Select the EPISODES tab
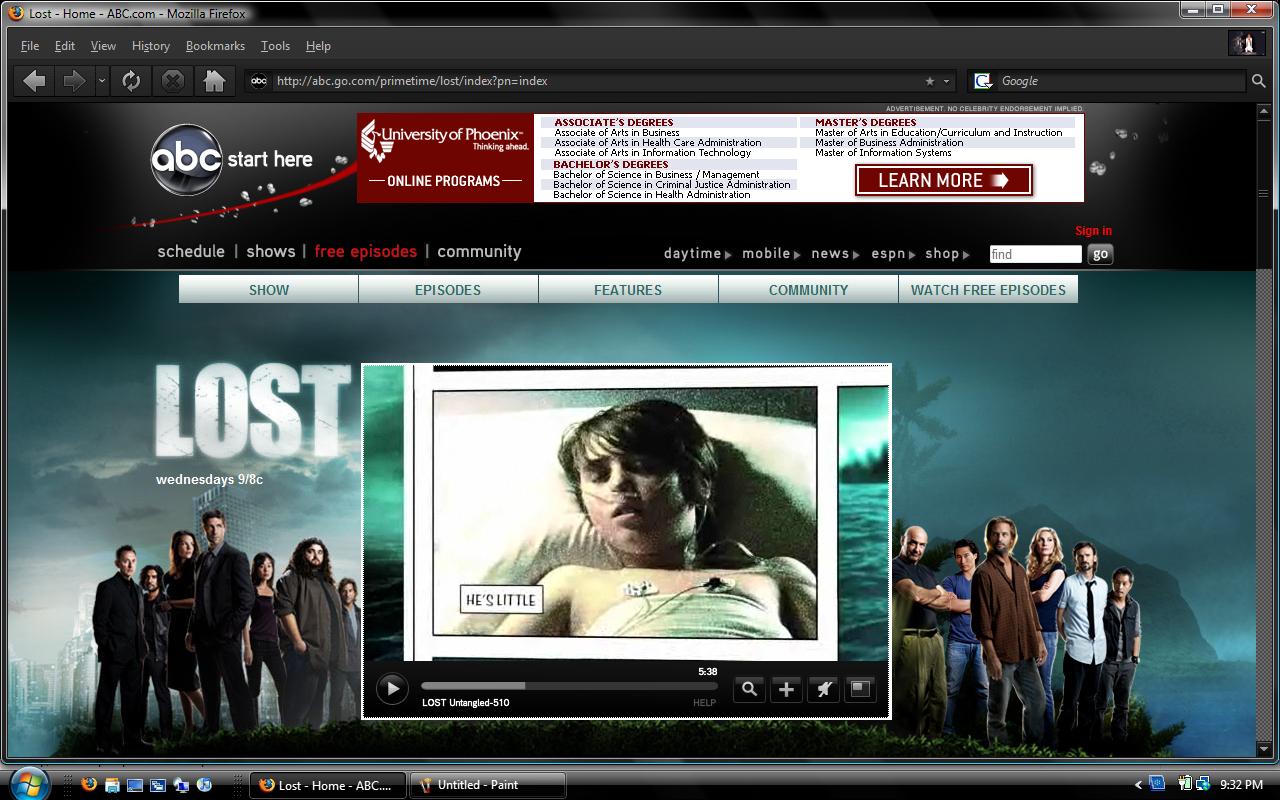The height and width of the screenshot is (800, 1280). pos(448,290)
